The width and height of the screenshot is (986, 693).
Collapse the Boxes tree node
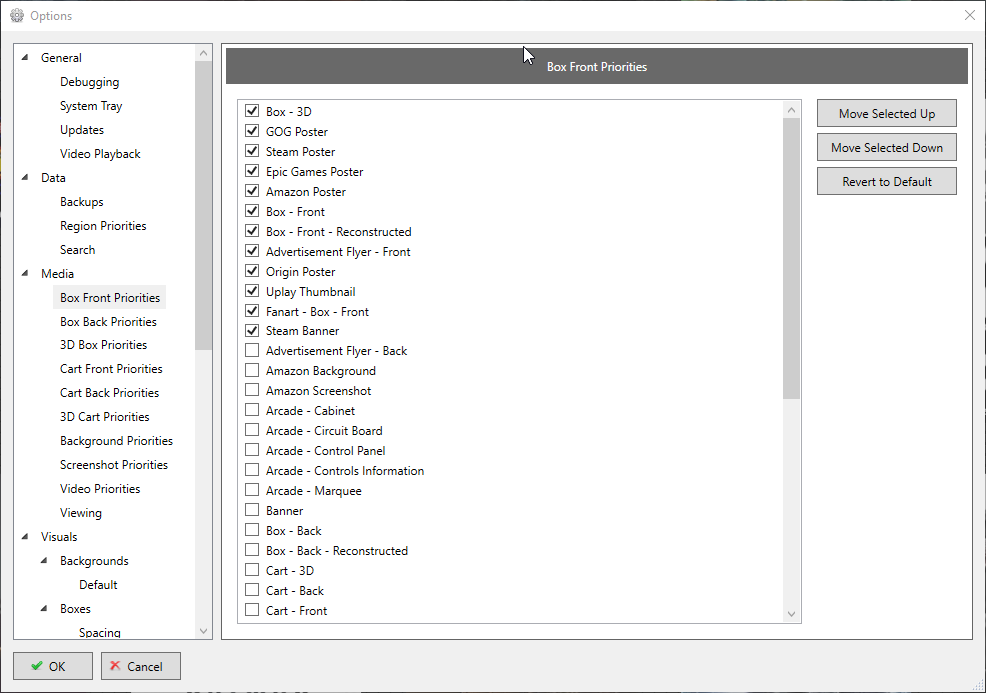coord(44,608)
